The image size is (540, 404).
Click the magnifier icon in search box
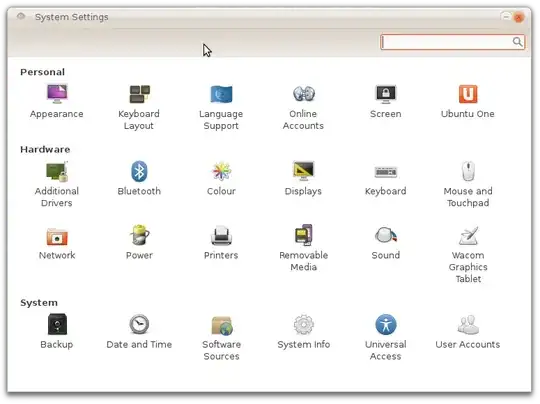click(x=517, y=42)
